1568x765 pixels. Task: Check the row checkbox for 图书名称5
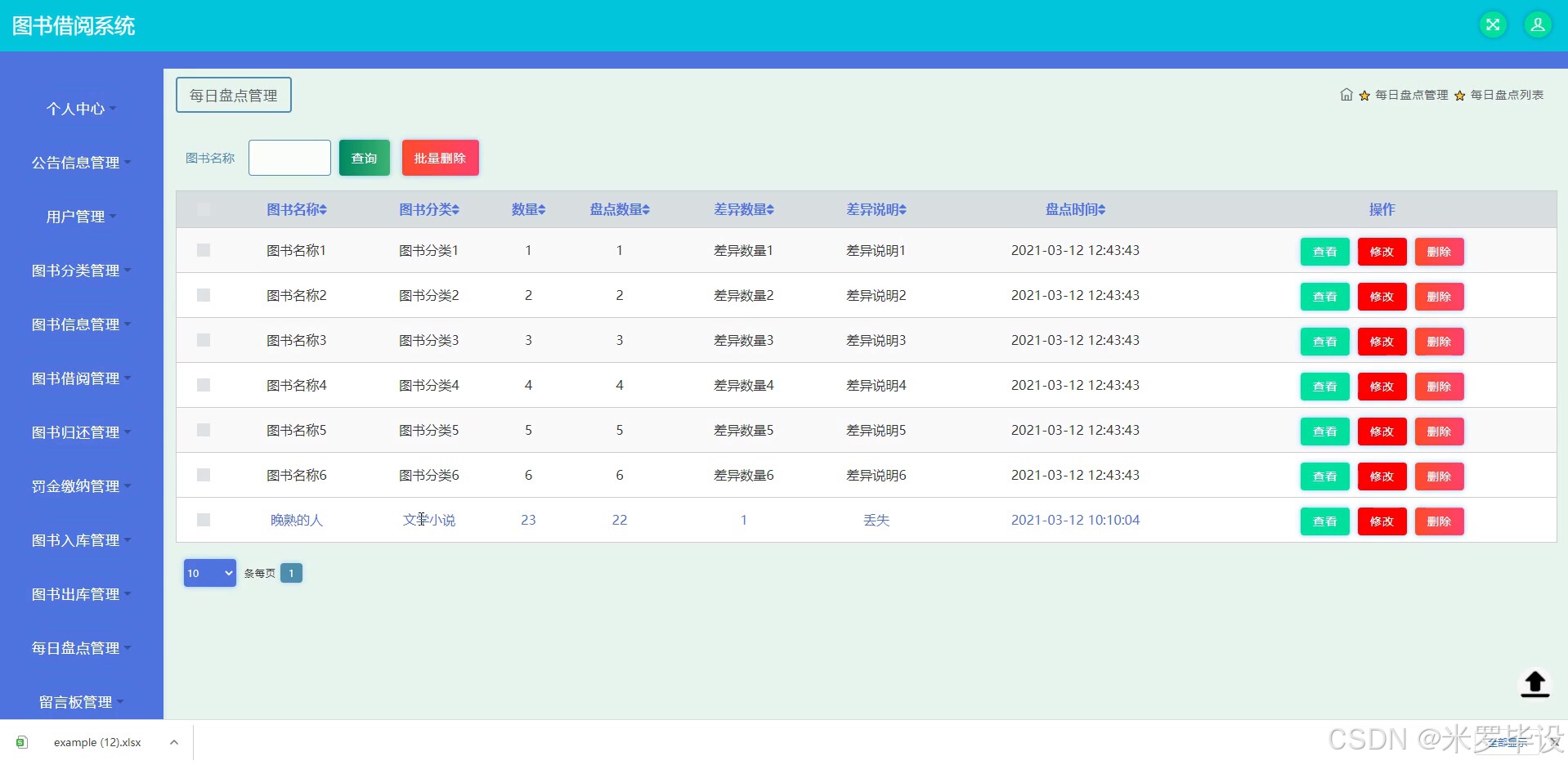(x=204, y=430)
